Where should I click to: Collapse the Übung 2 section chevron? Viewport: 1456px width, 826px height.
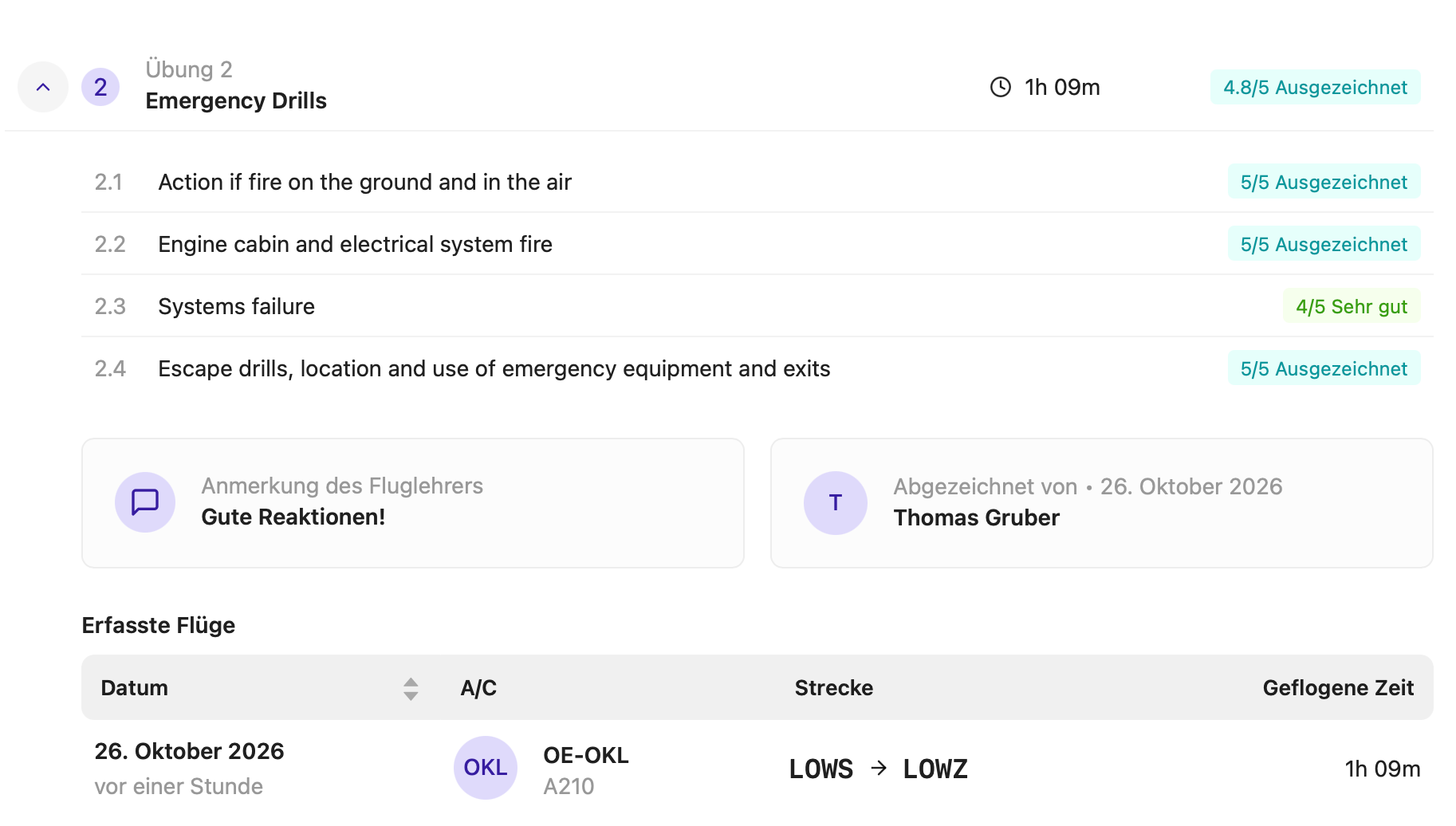(43, 87)
